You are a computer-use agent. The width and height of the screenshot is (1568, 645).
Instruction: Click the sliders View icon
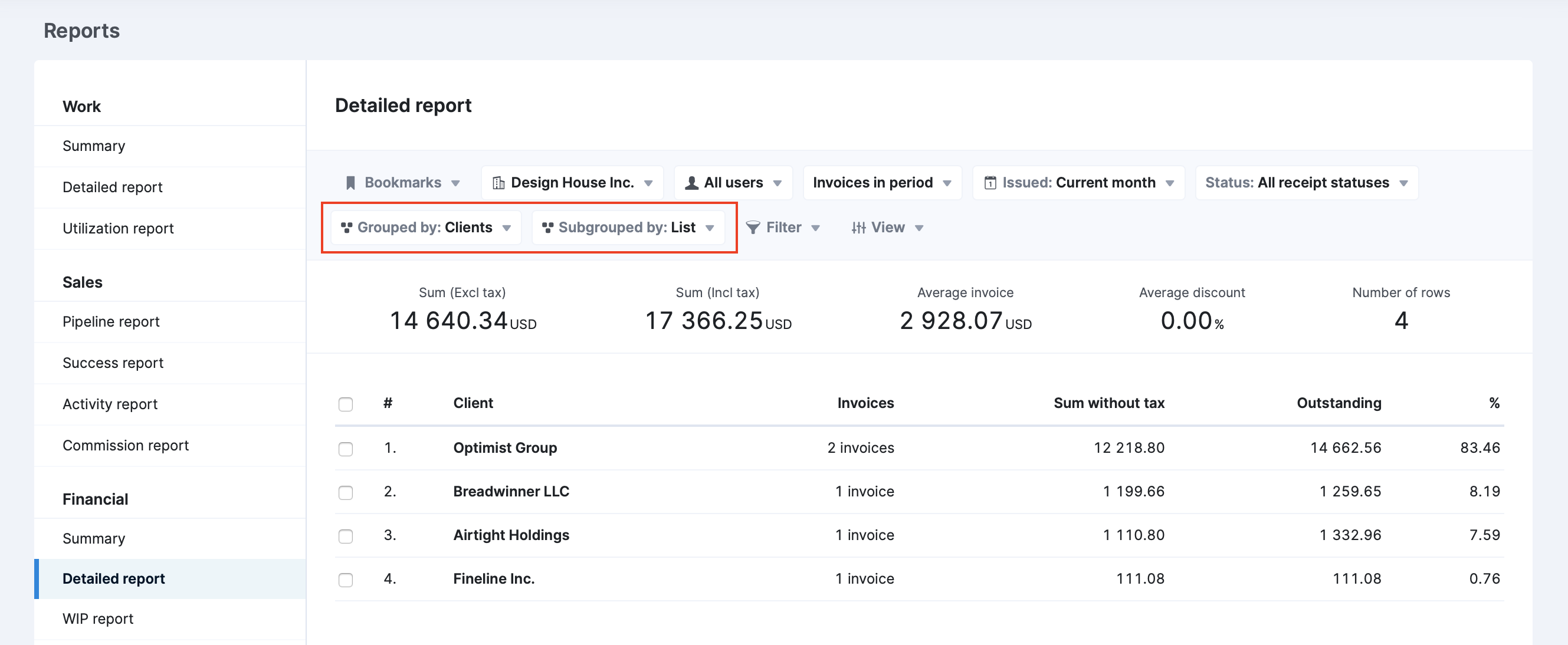click(x=858, y=228)
